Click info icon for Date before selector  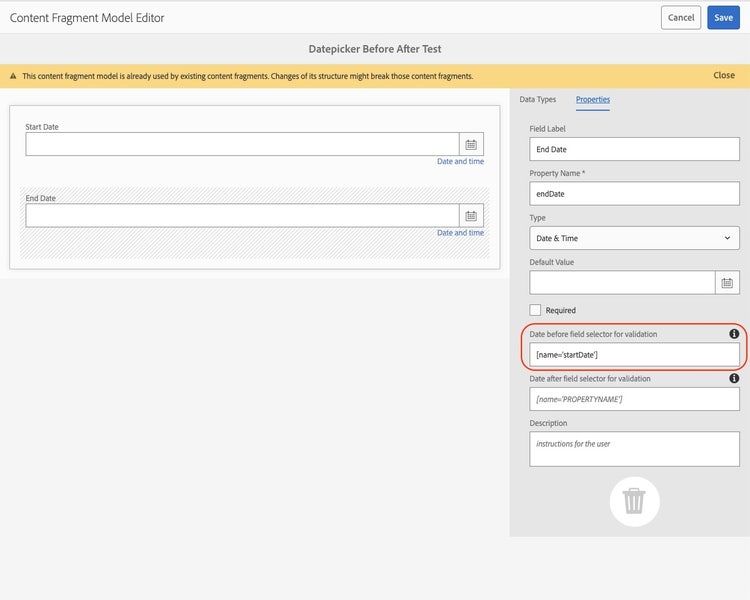click(x=734, y=333)
